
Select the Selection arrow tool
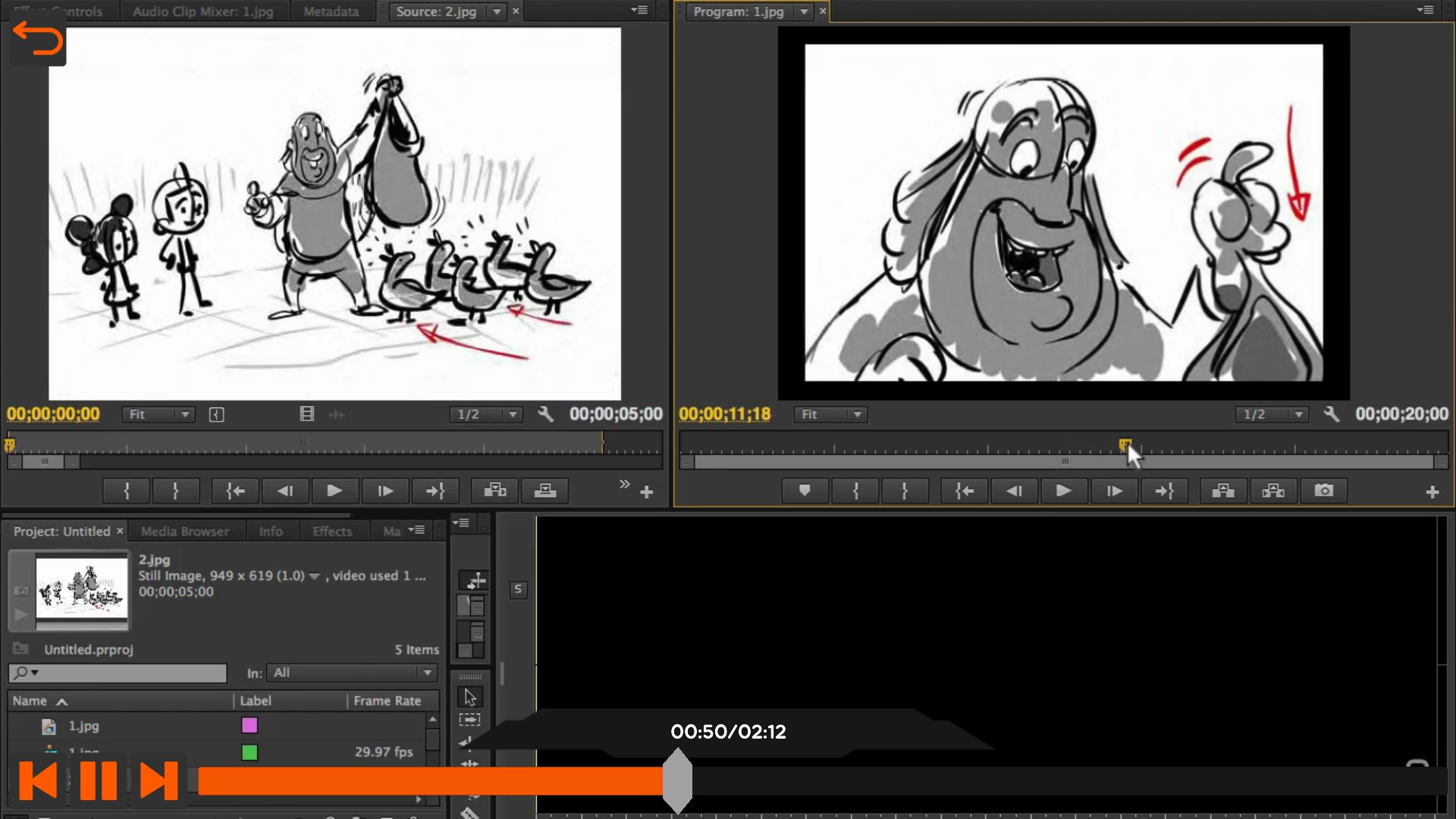tap(470, 696)
